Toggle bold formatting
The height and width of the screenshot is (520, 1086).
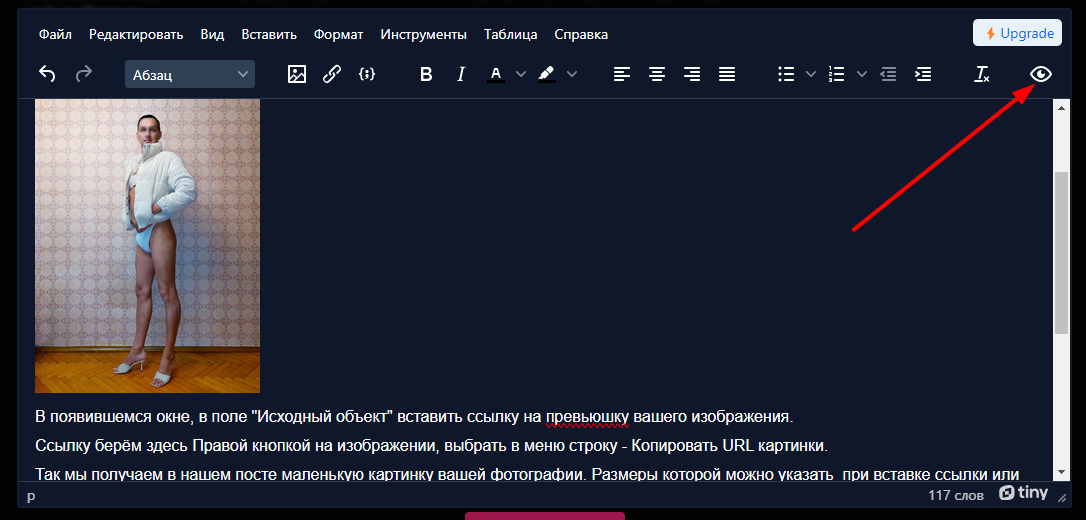pos(426,74)
